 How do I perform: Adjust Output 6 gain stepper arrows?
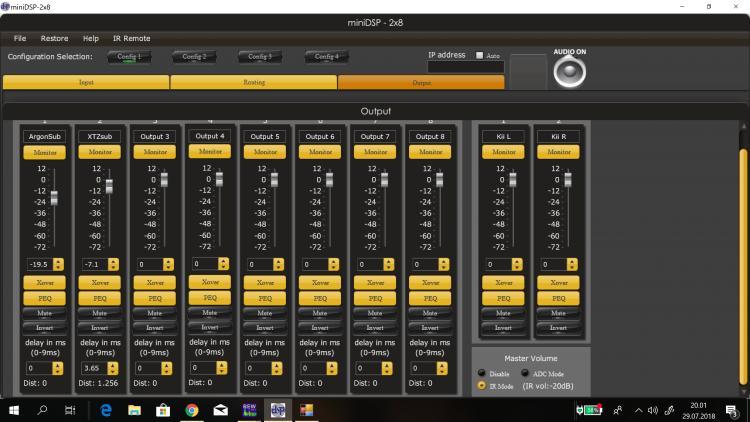tap(333, 265)
